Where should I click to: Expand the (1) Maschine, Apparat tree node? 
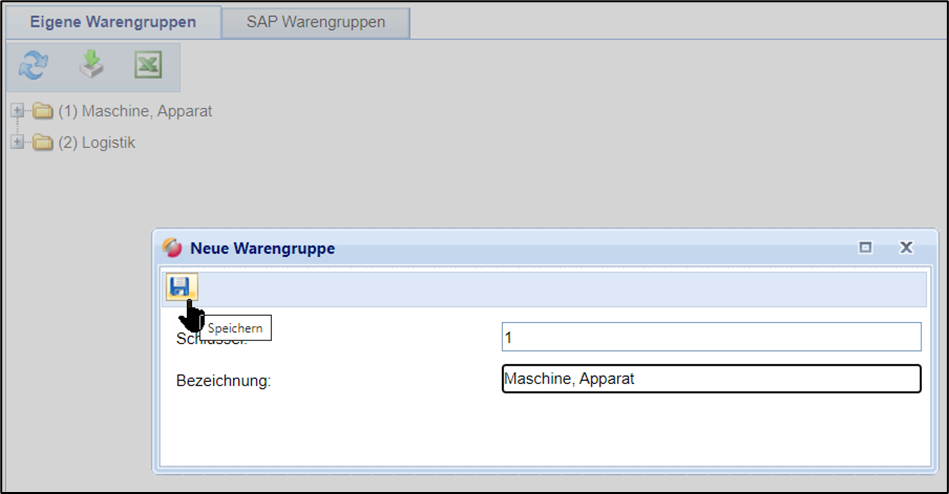coord(17,111)
